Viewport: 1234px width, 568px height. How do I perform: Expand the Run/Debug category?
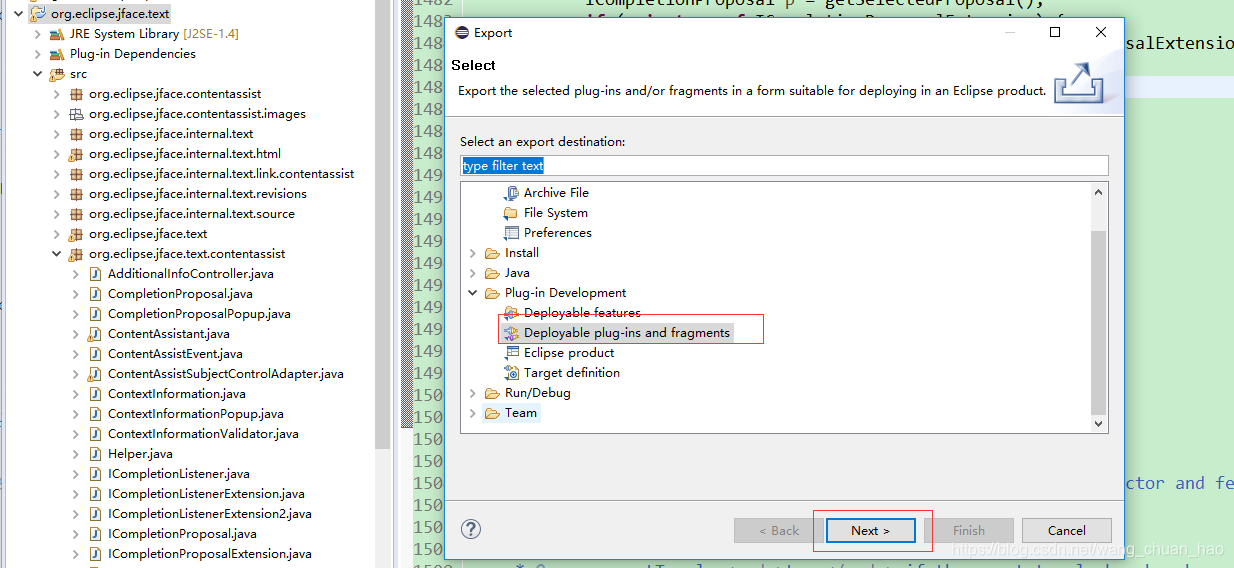(473, 393)
